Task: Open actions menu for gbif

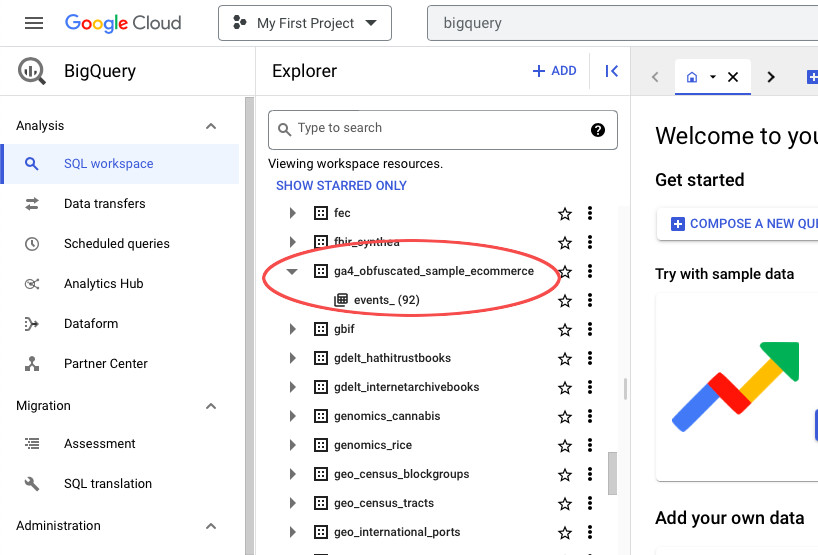Action: coord(590,329)
